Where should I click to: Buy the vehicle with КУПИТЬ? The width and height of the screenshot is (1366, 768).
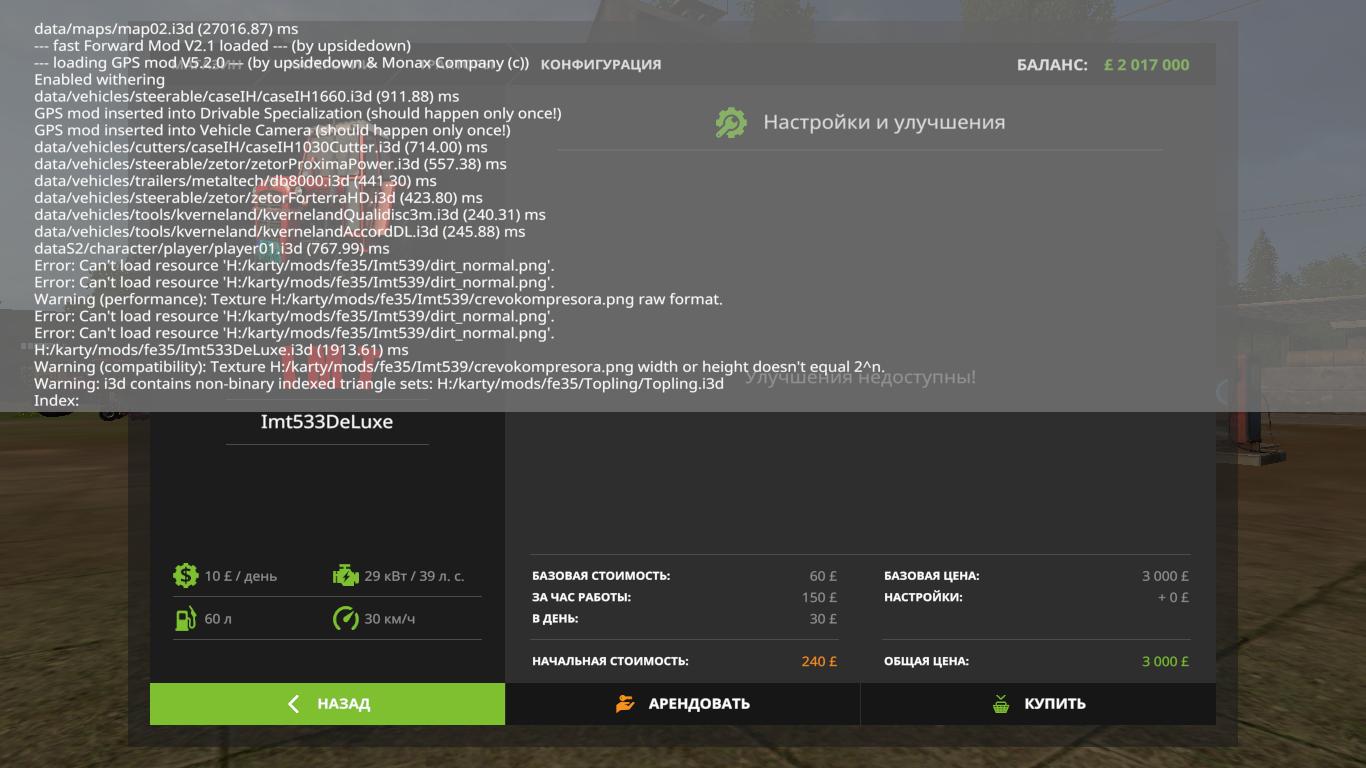(1038, 704)
